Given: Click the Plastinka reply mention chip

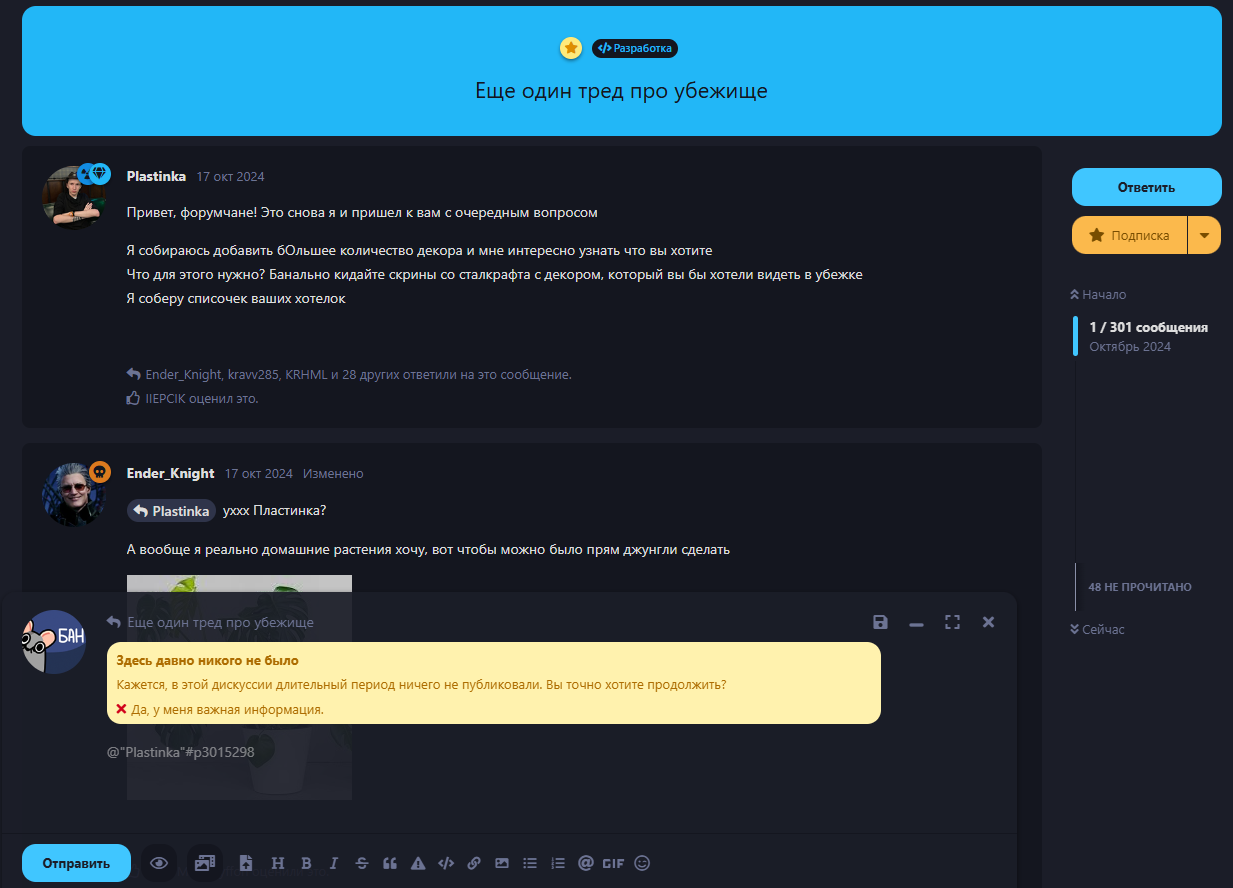Looking at the screenshot, I should [x=172, y=511].
